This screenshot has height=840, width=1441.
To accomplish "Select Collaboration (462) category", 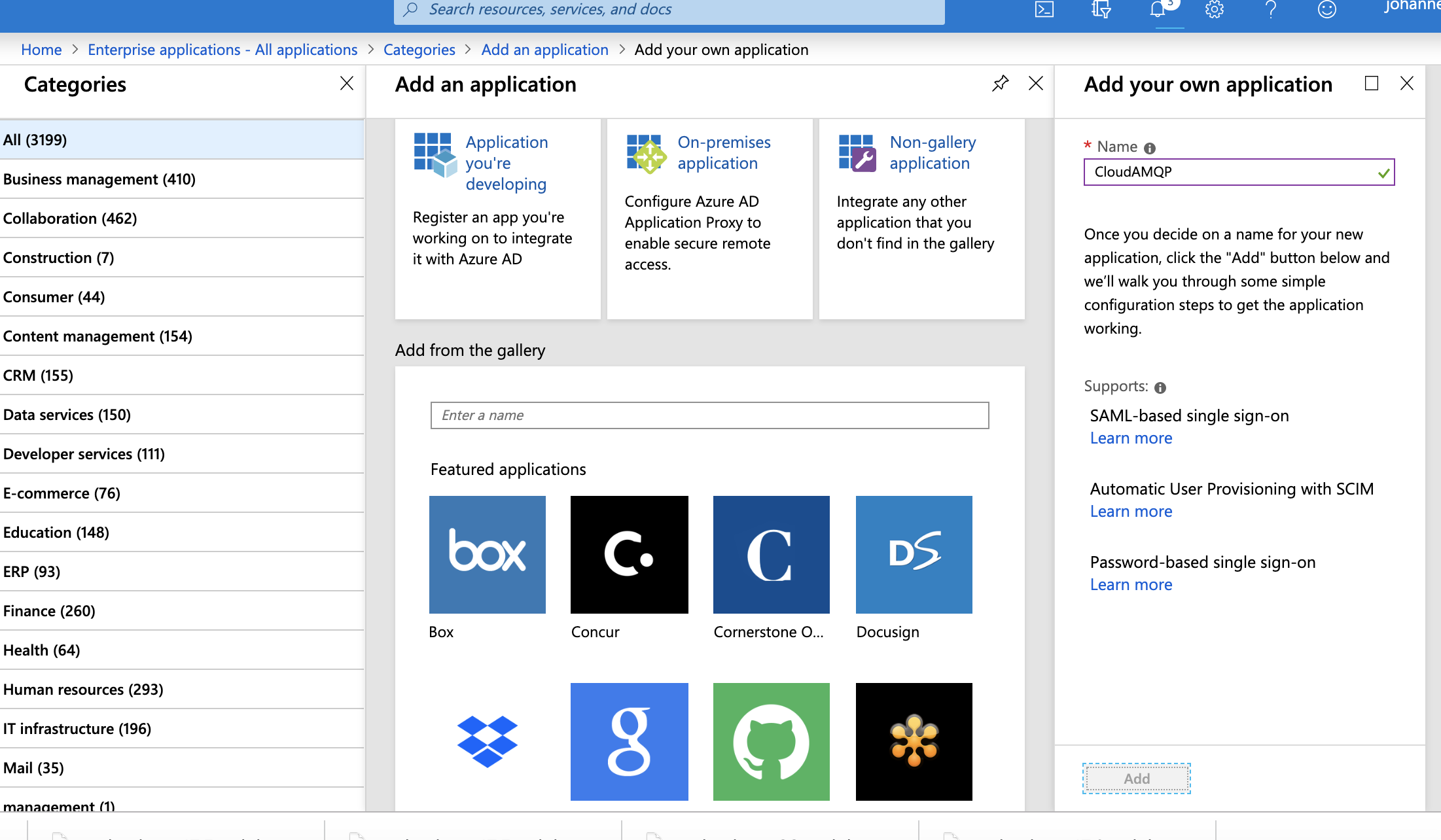I will 182,219.
